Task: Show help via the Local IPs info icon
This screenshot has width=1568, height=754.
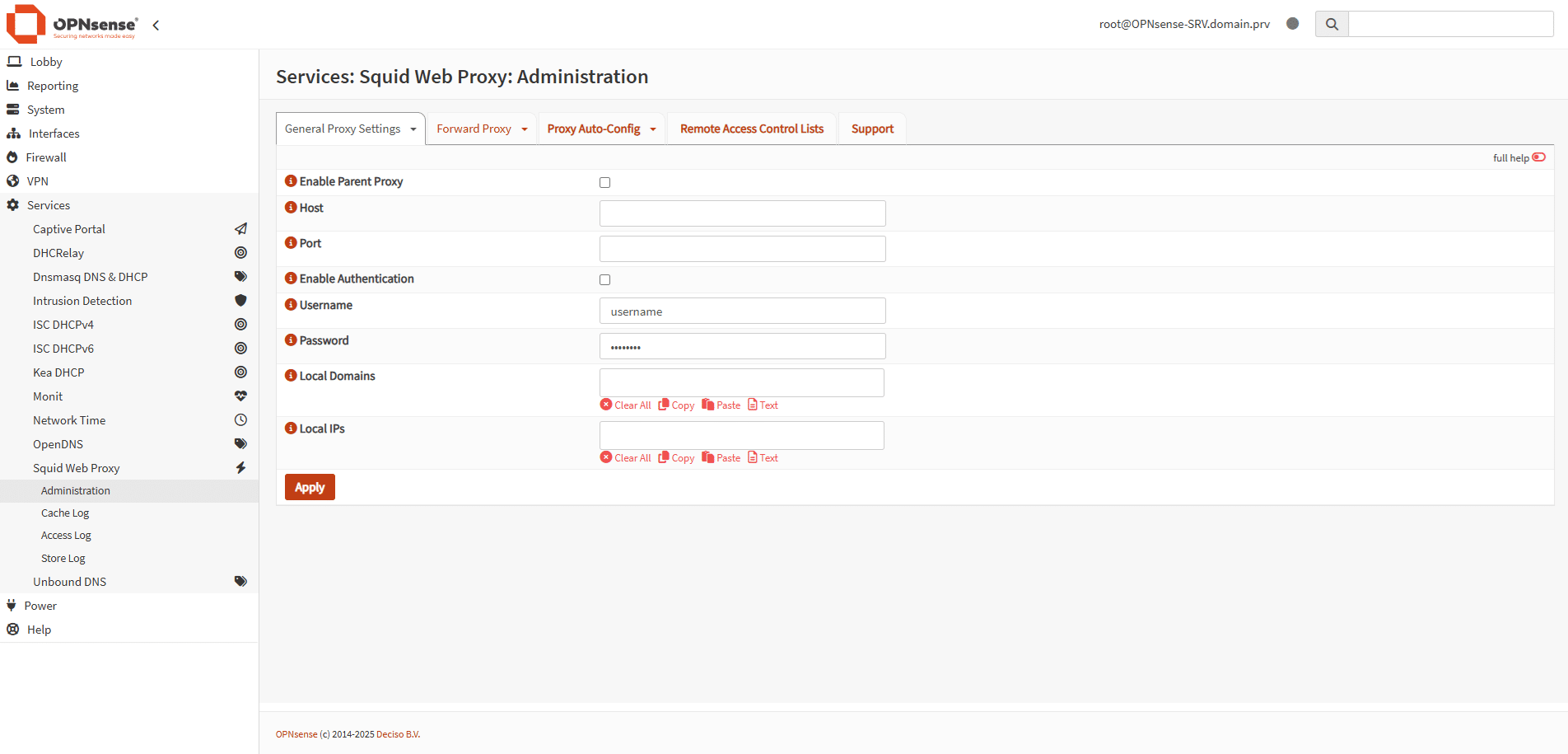Action: 291,429
